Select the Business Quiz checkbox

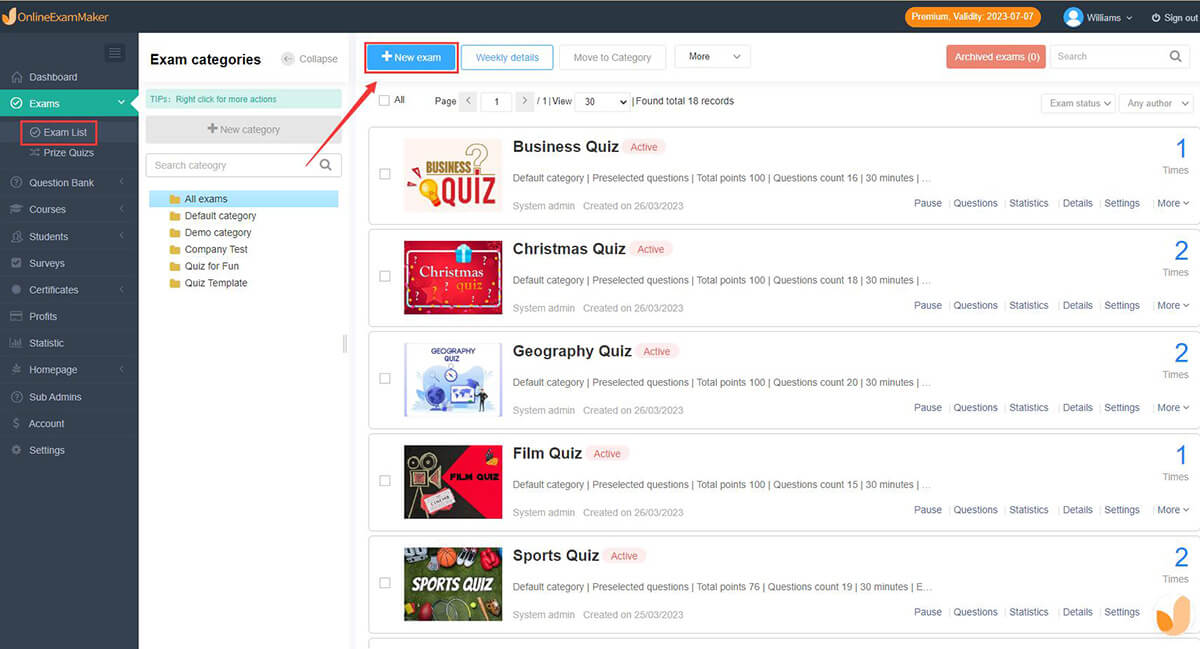coord(385,174)
